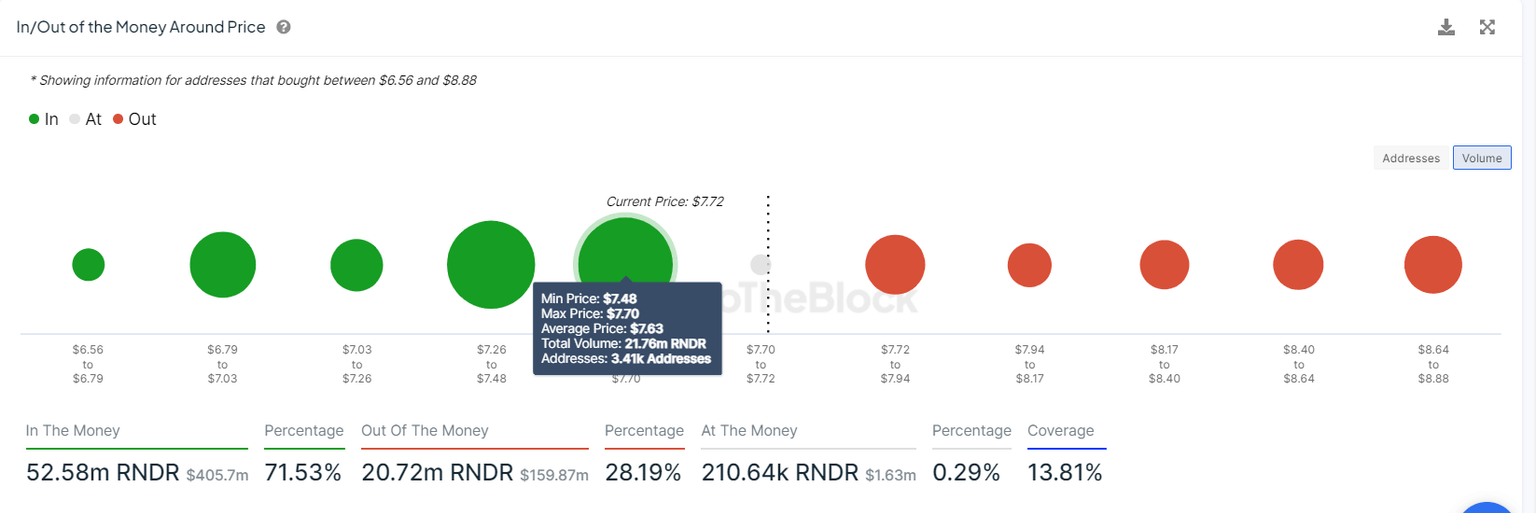Toggle the green In legend item
The width and height of the screenshot is (1536, 513).
(x=44, y=119)
